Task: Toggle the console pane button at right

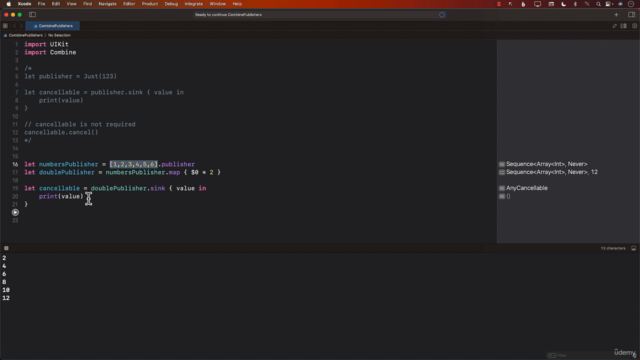Action: coord(633,248)
